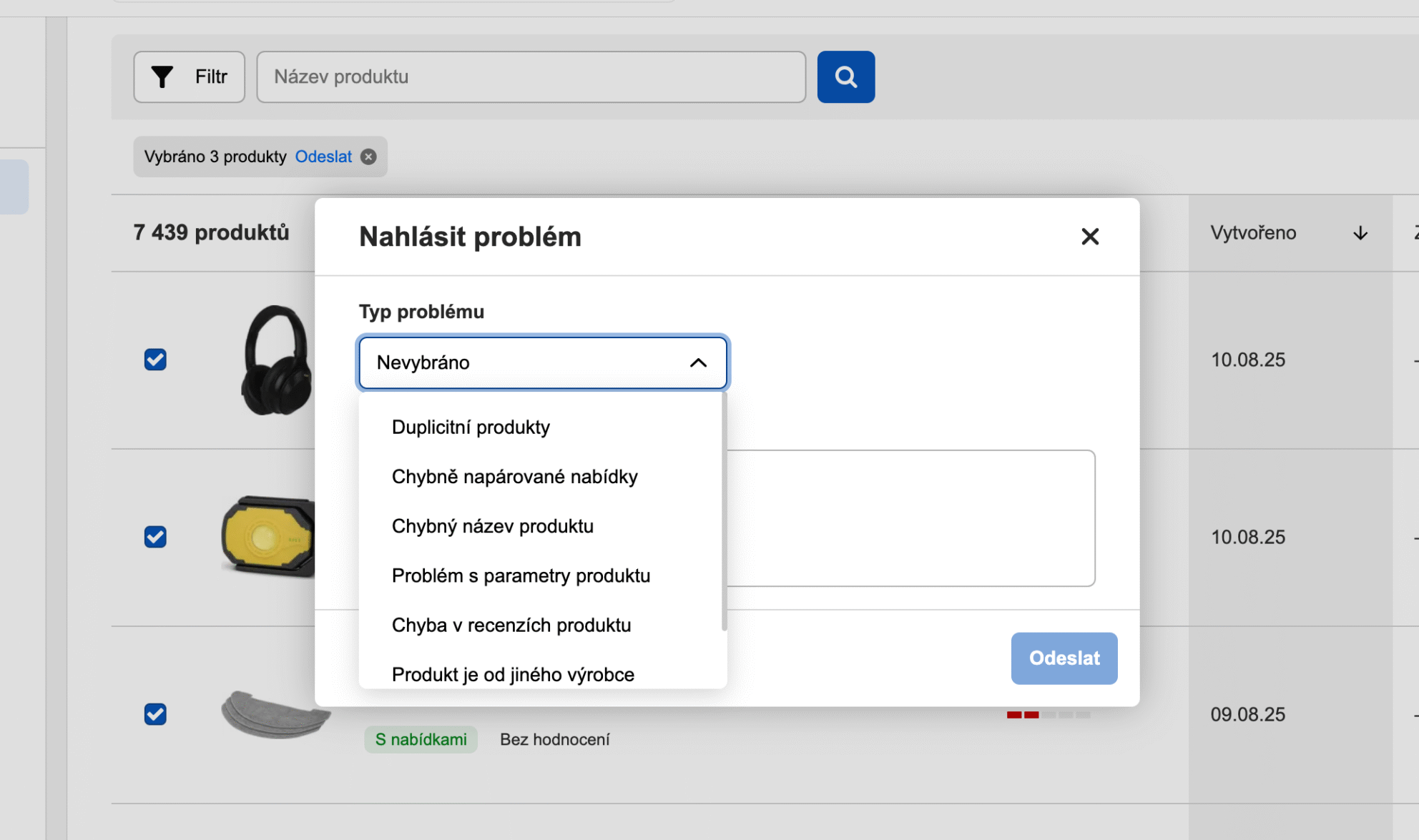Image resolution: width=1419 pixels, height=840 pixels.
Task: Click the Vytvořeno sort arrow
Action: pos(1360,233)
